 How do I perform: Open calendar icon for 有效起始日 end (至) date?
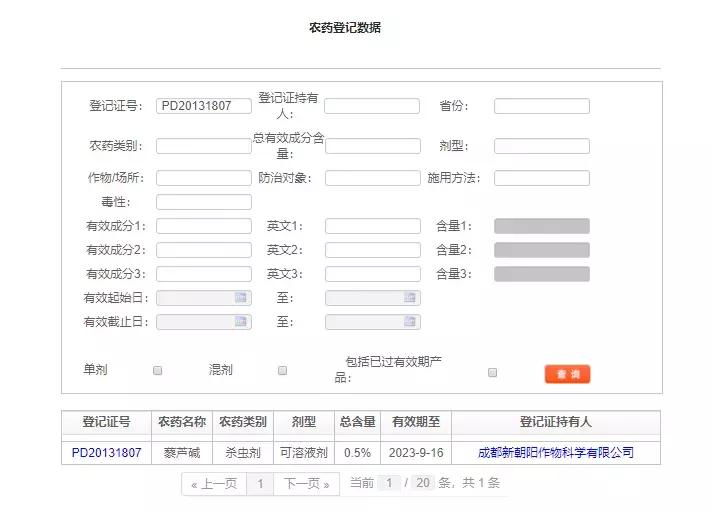point(410,298)
